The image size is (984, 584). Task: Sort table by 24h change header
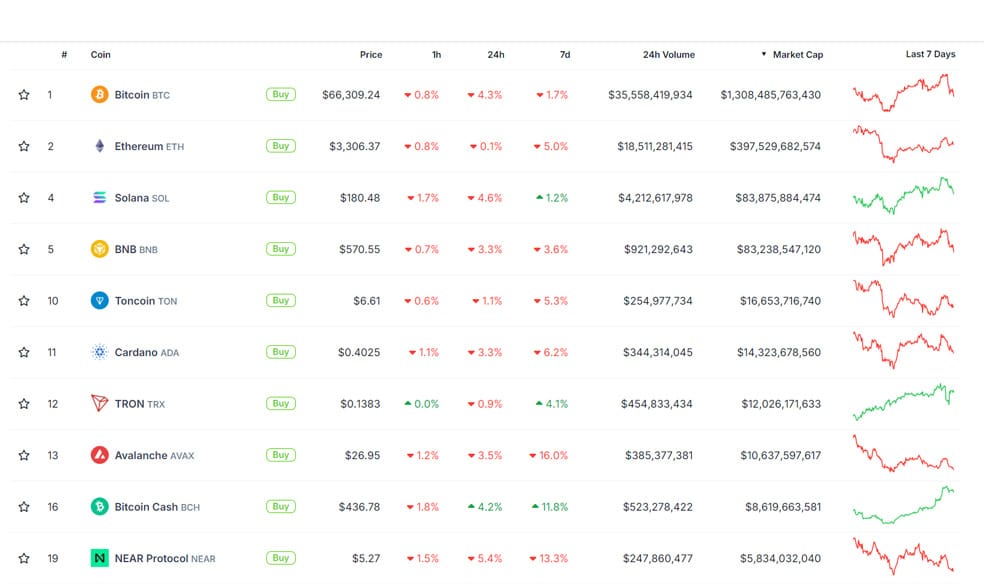(496, 55)
